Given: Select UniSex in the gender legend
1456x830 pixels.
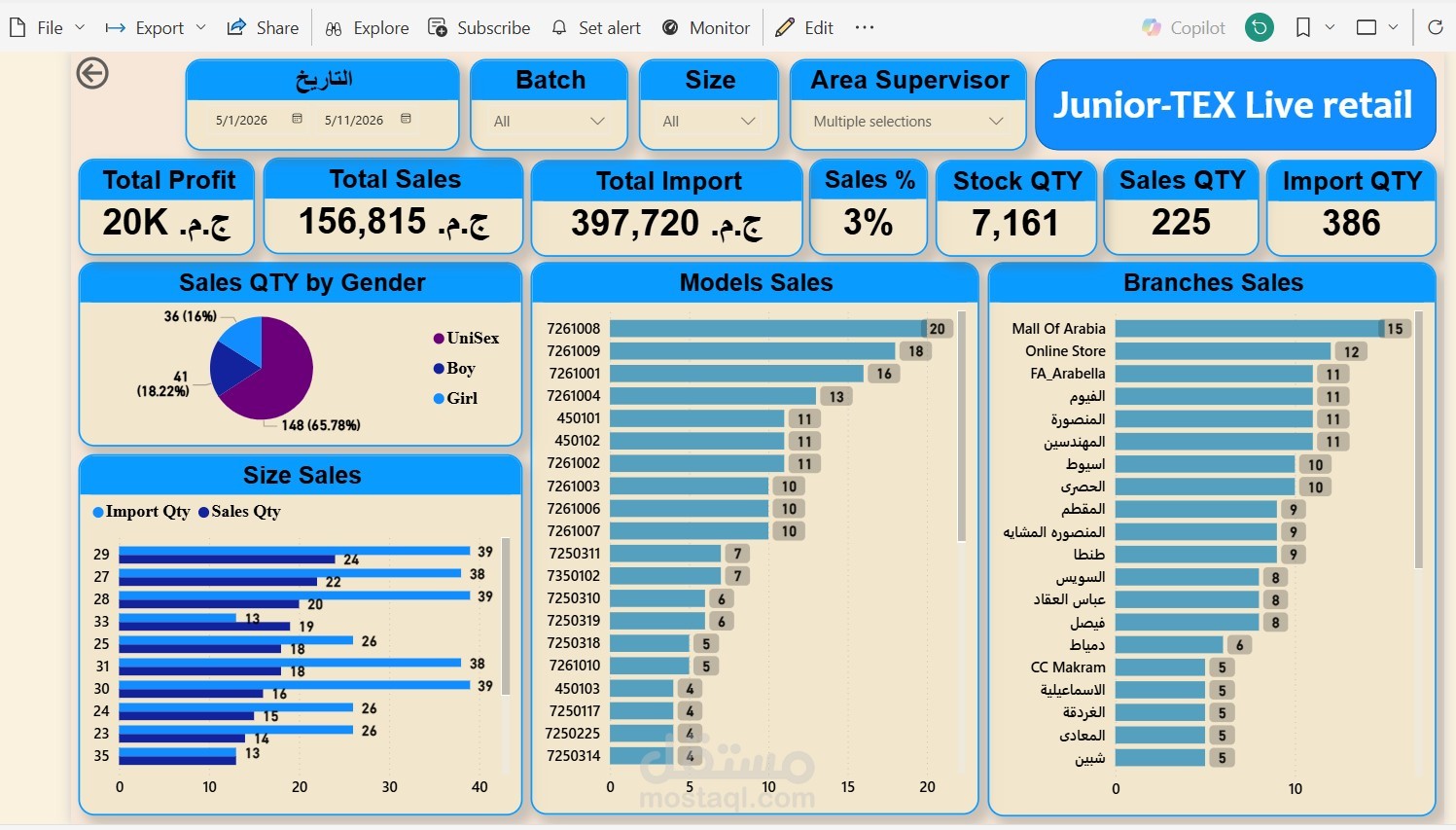Looking at the screenshot, I should click(466, 338).
